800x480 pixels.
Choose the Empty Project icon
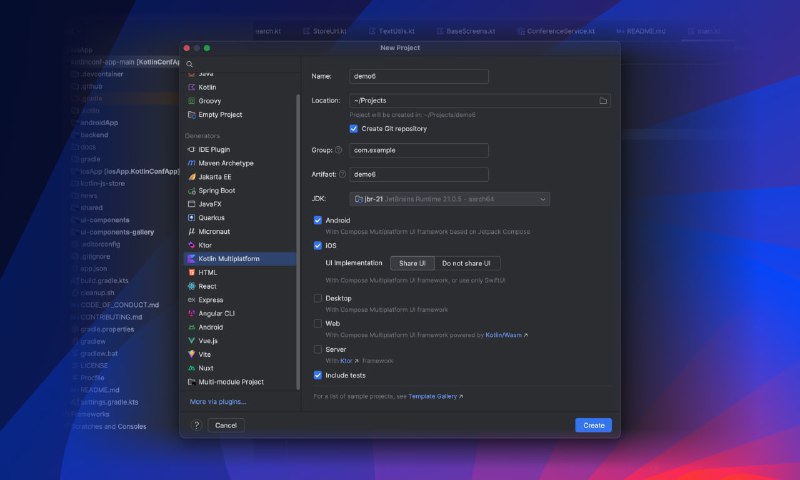[191, 115]
